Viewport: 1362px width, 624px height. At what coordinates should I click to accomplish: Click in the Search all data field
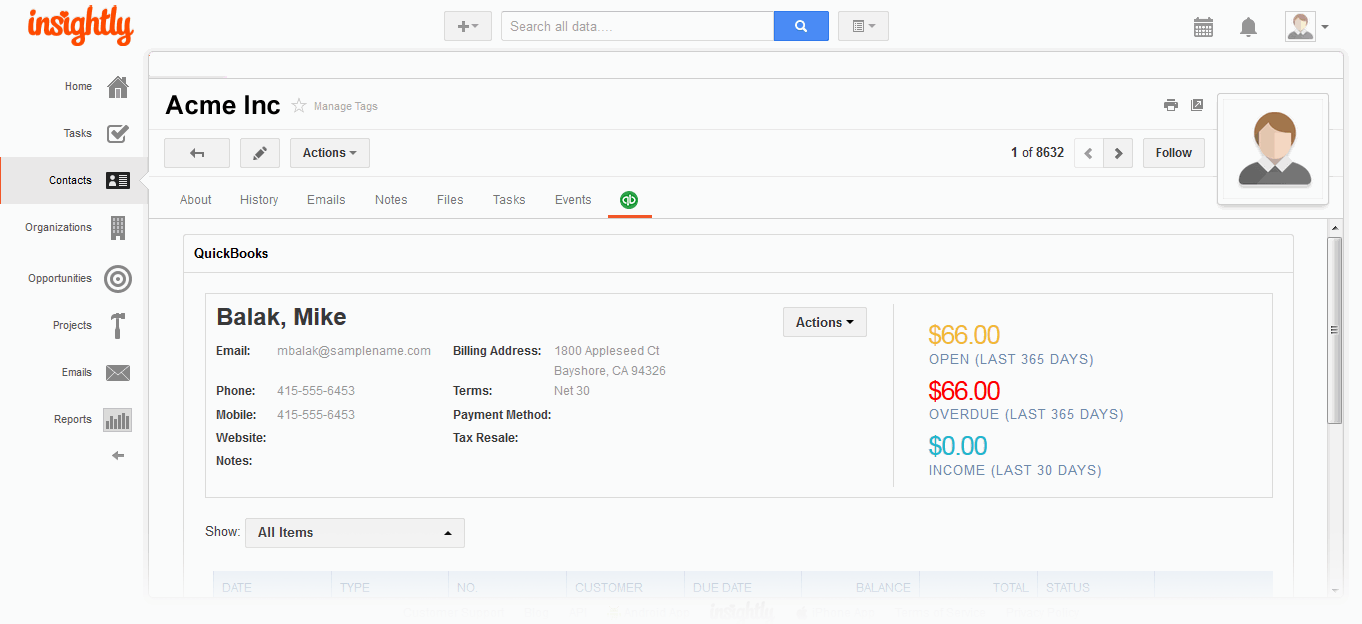637,26
